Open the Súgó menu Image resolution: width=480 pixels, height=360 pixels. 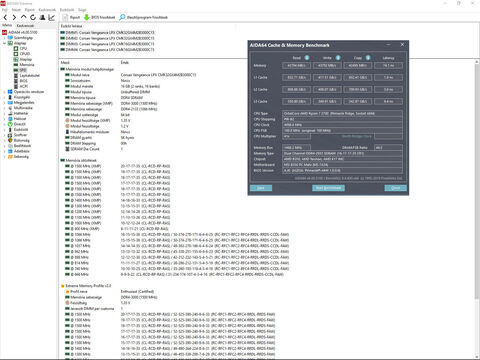click(82, 10)
